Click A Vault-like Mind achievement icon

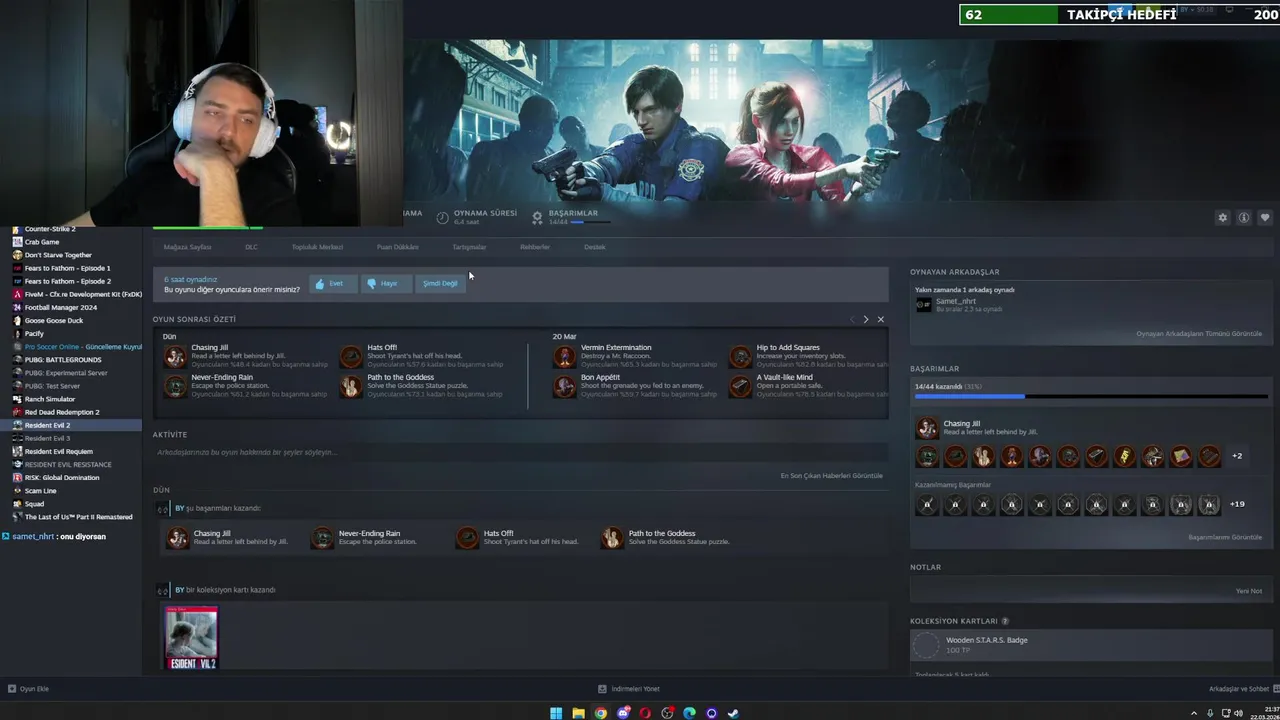tap(740, 386)
